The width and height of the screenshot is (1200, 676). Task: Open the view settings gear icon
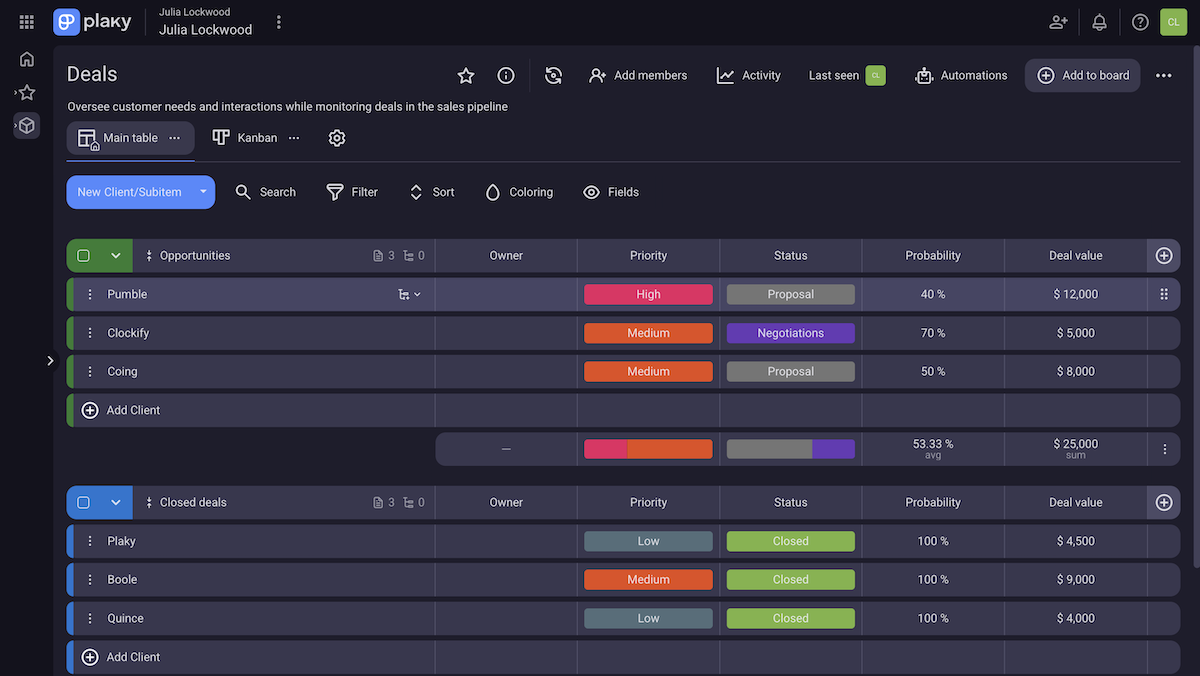click(x=336, y=137)
